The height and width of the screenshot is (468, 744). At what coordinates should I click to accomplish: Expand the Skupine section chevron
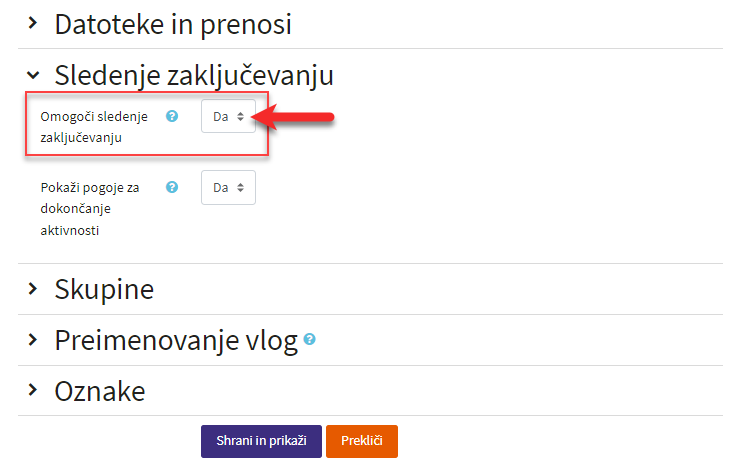(x=32, y=288)
